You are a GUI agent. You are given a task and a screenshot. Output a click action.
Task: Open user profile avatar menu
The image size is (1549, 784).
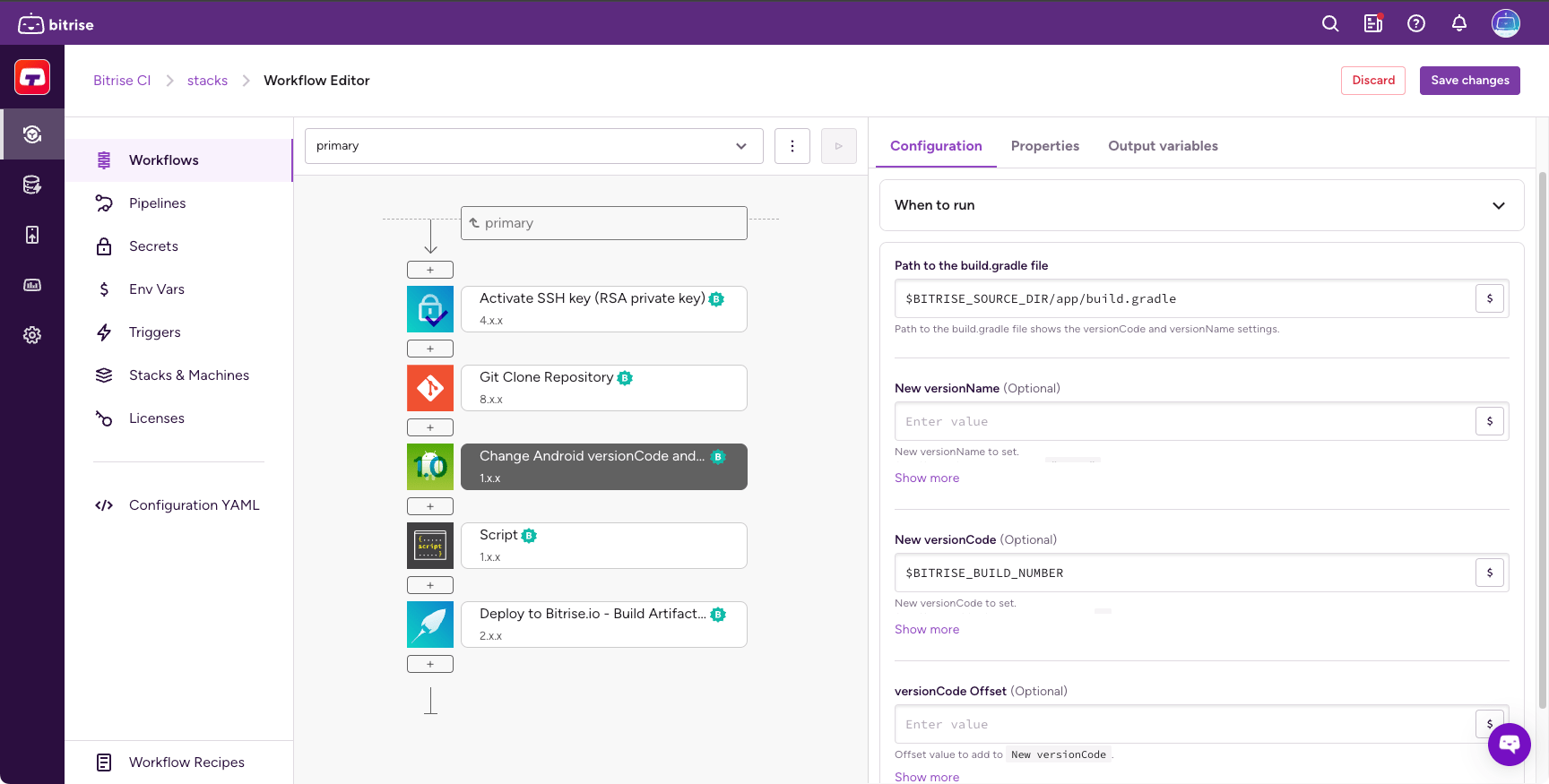coord(1506,23)
